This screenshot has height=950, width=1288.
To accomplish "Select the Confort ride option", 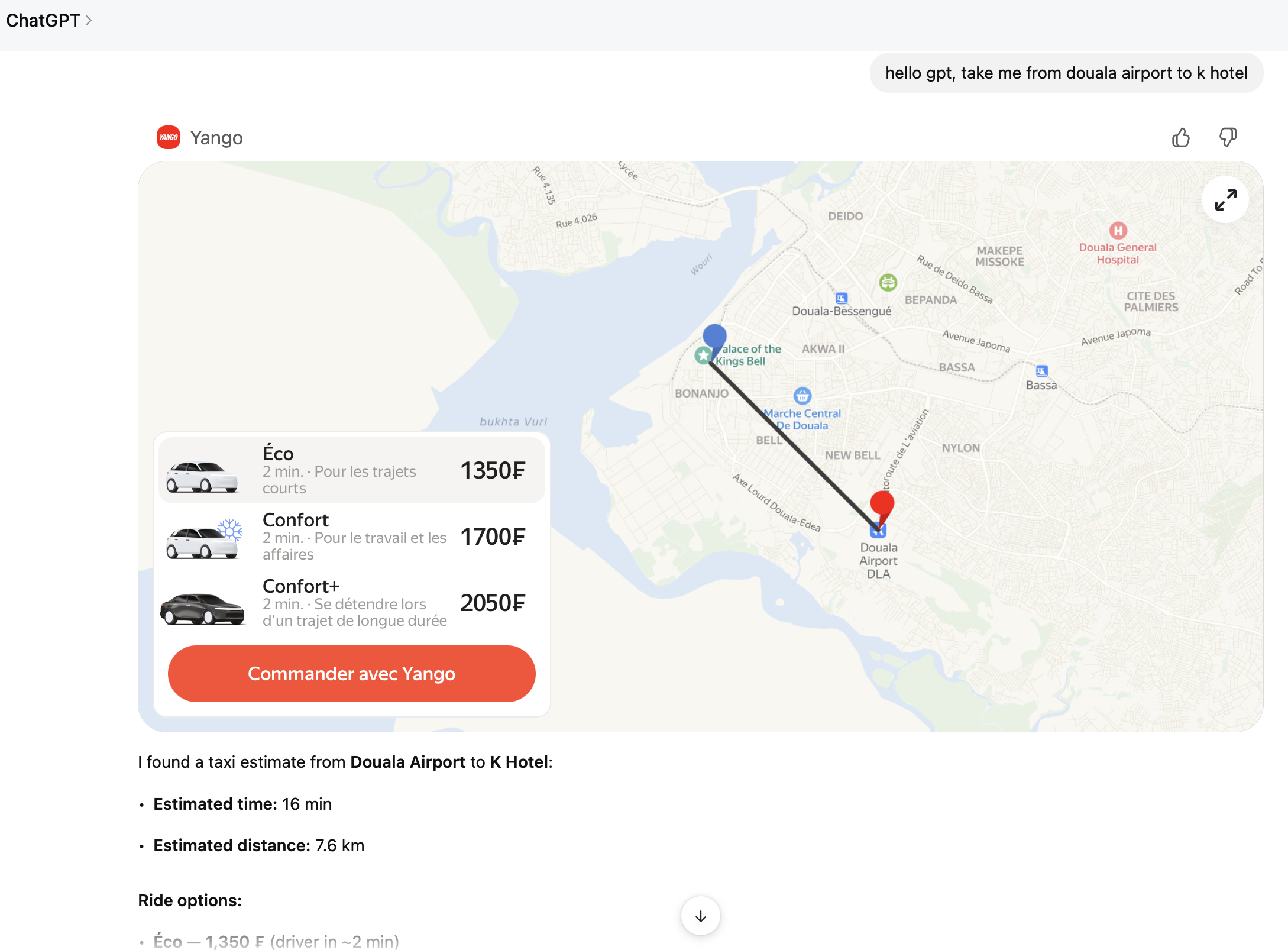I will (351, 537).
